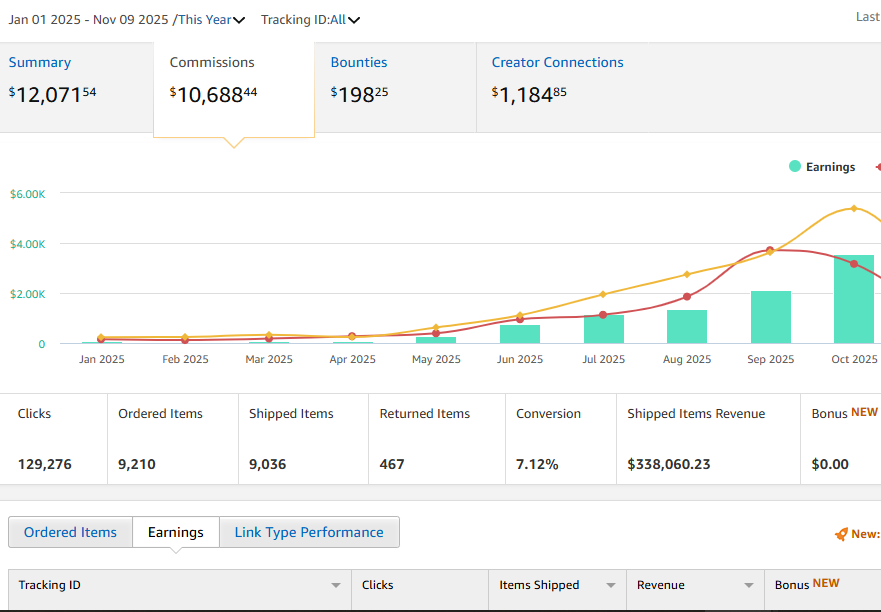Click the Shipped Items value 9,036
This screenshot has height=612, width=881.
(267, 464)
